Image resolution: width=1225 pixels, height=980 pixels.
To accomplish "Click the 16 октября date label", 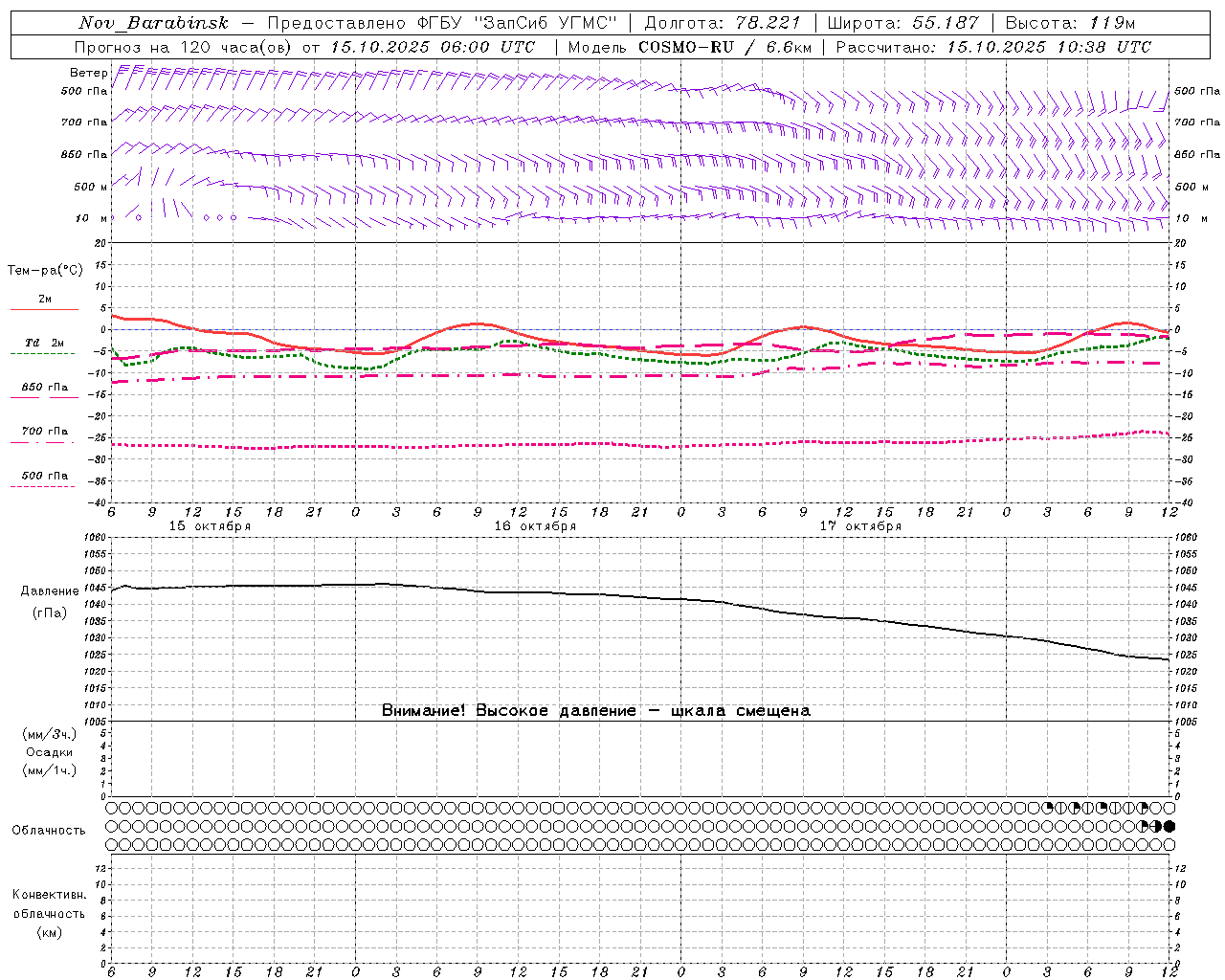I will (535, 526).
